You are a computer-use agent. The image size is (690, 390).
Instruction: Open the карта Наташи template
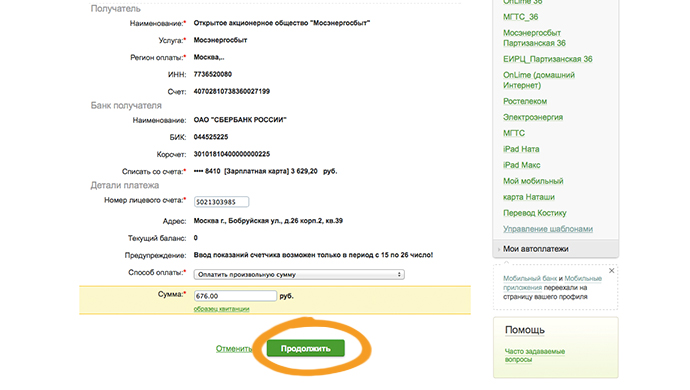click(529, 197)
